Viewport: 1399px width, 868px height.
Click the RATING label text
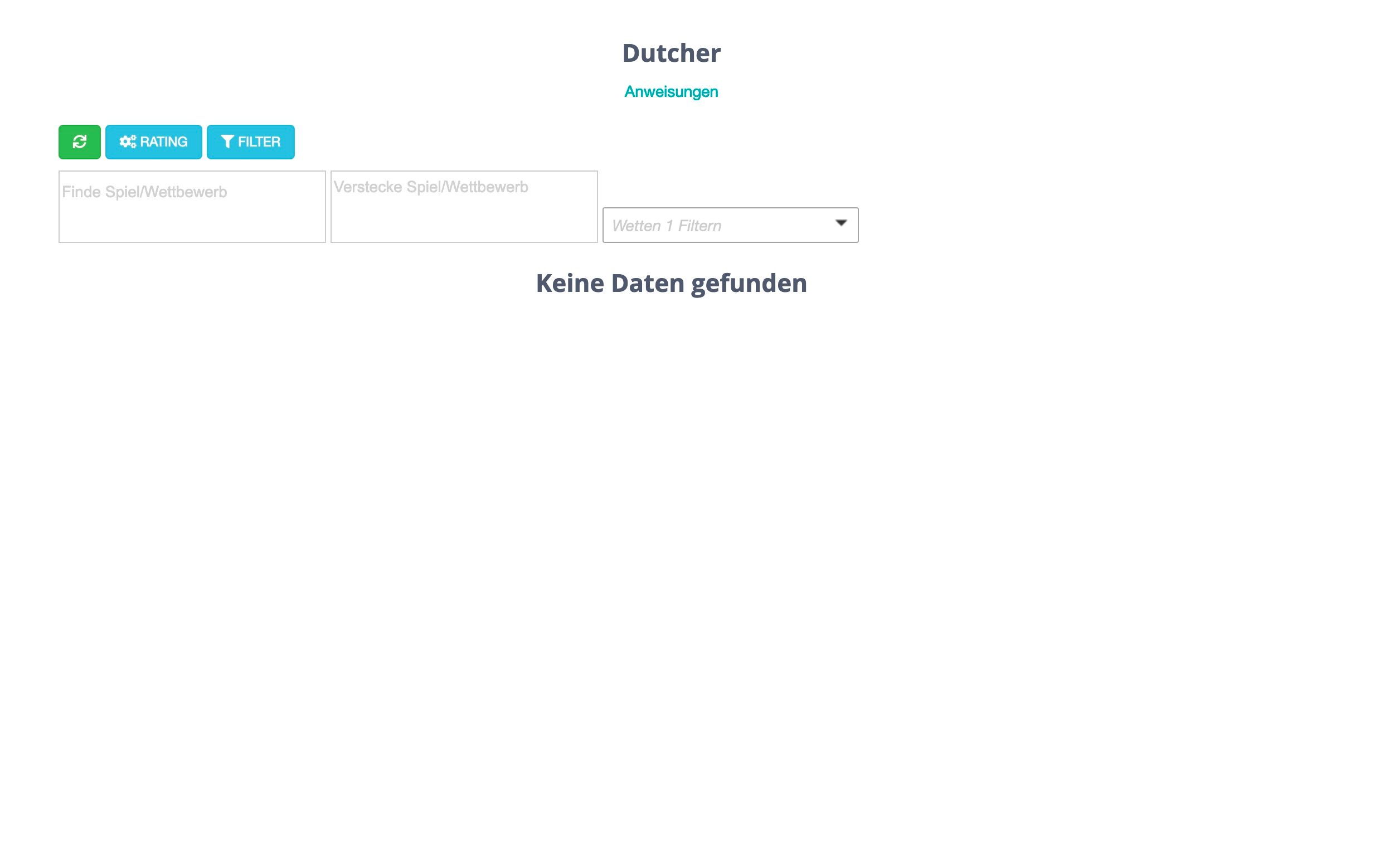pos(164,142)
